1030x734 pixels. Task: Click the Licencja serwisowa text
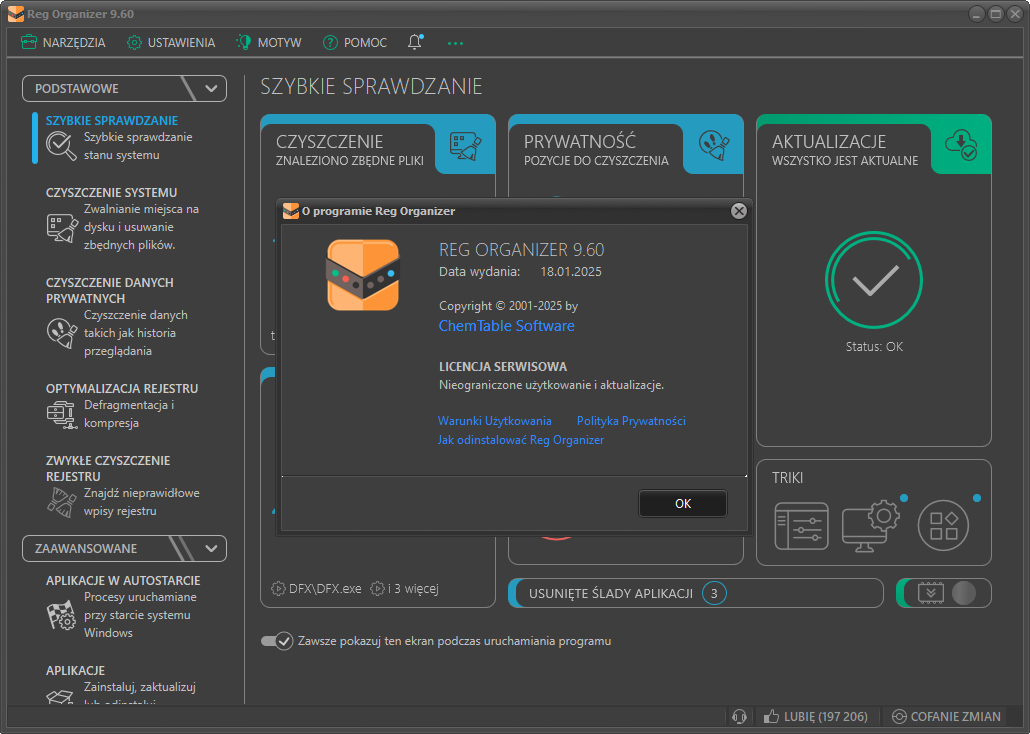(x=503, y=367)
